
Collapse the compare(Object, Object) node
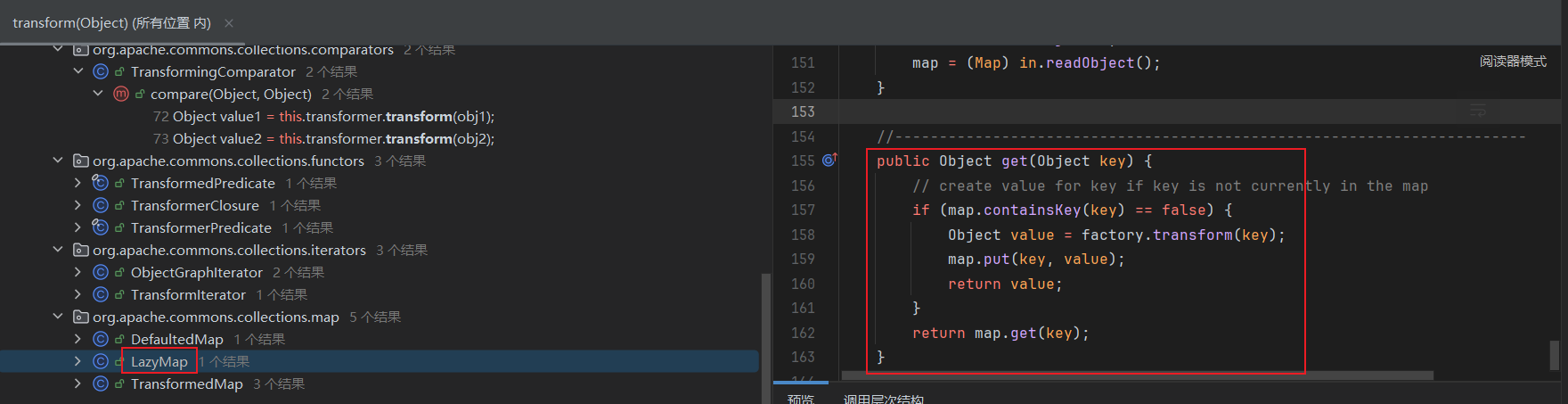click(x=97, y=94)
